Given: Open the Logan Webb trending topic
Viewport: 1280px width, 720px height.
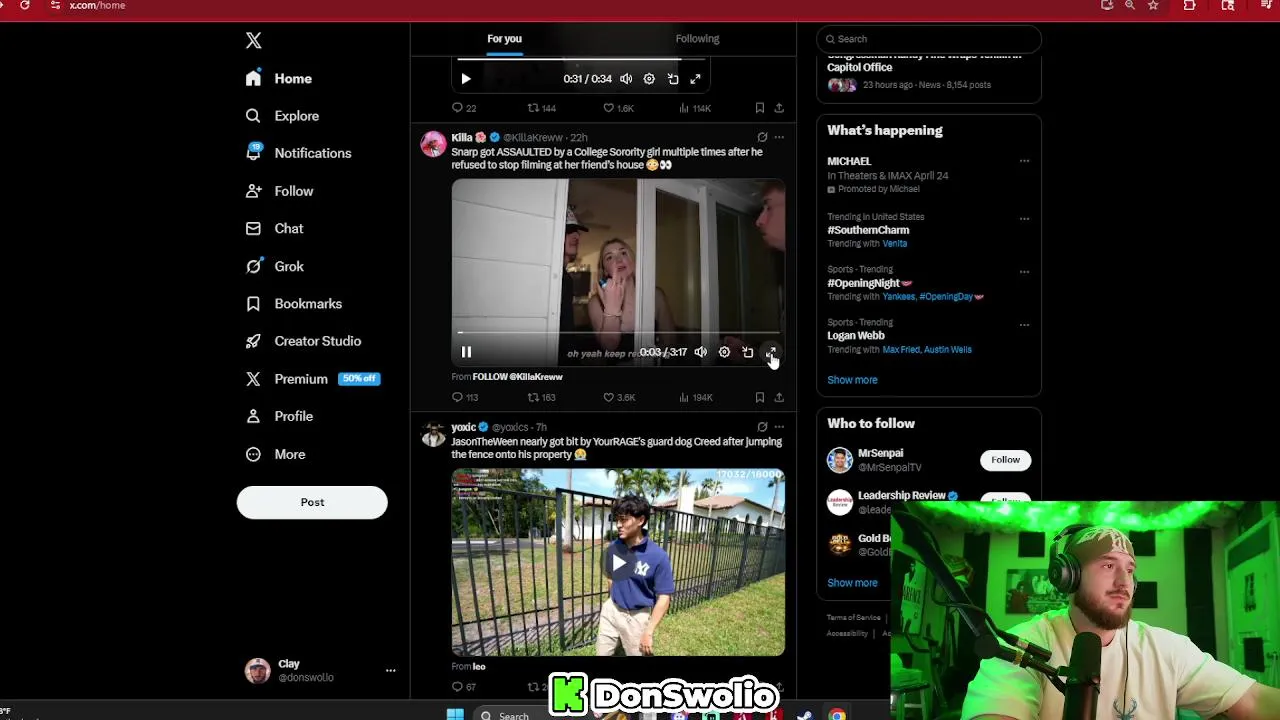Looking at the screenshot, I should (x=856, y=336).
